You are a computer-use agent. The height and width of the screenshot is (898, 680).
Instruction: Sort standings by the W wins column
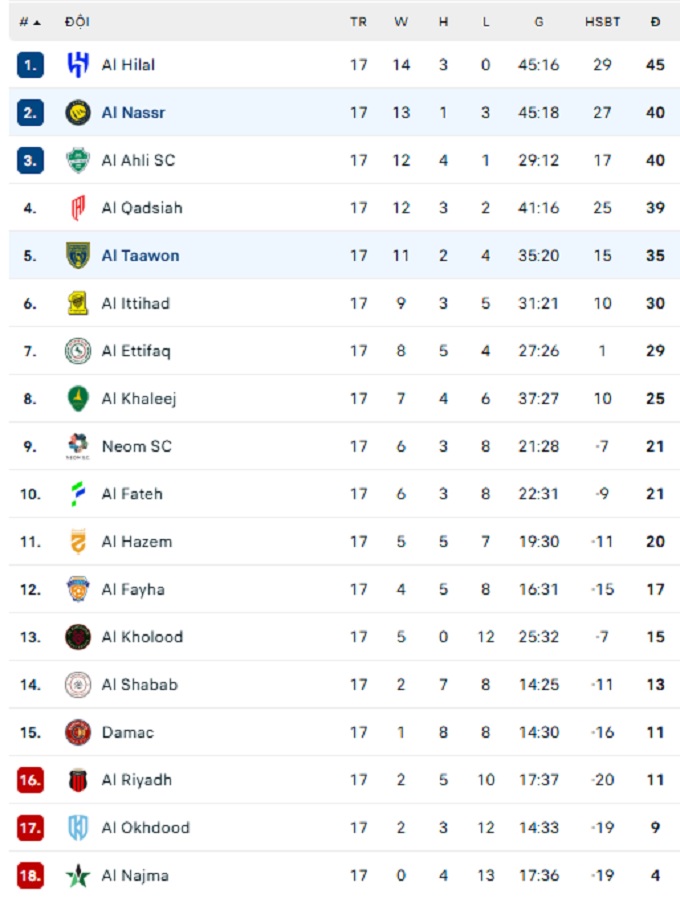[x=401, y=22]
